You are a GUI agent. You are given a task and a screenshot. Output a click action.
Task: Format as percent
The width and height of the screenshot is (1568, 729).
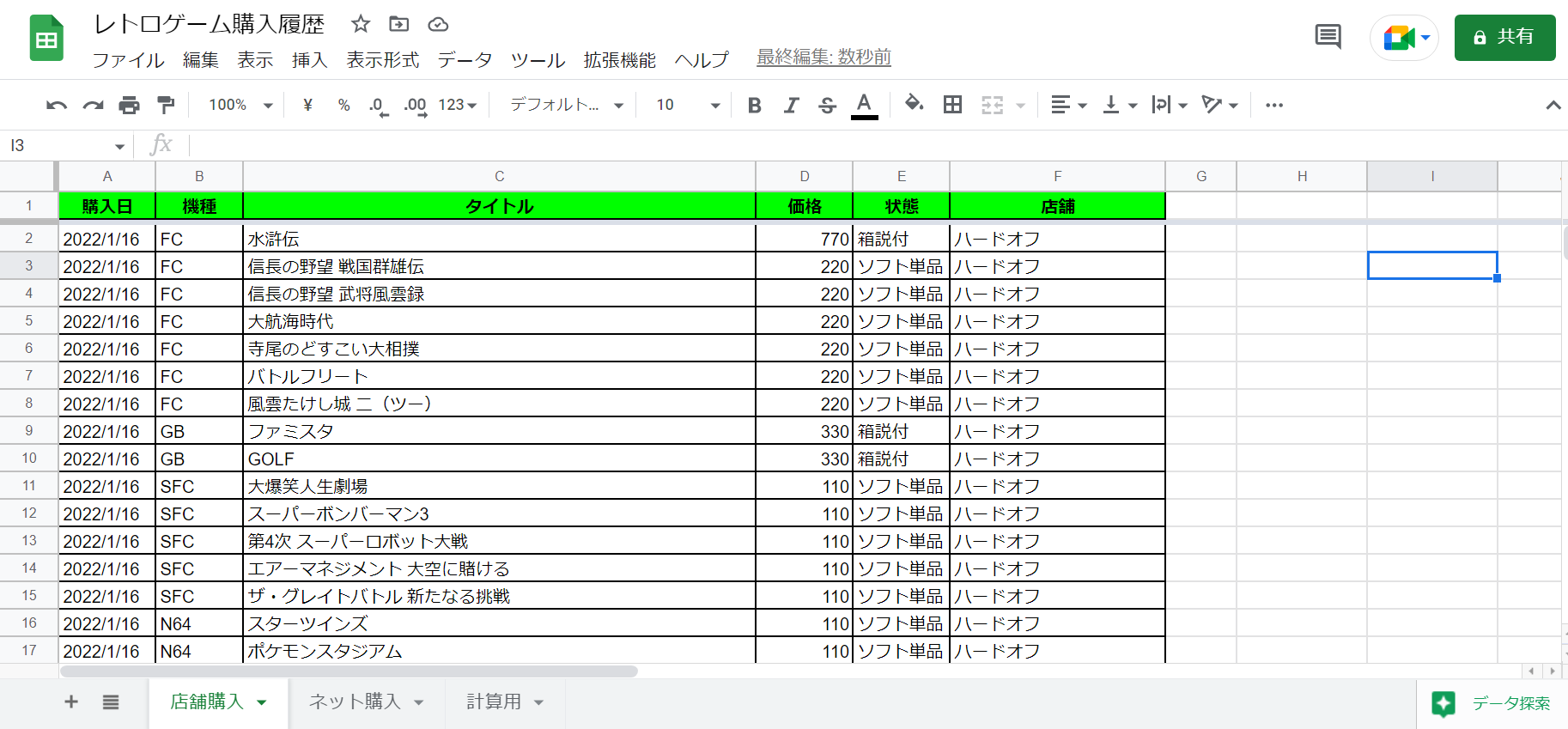coord(343,105)
